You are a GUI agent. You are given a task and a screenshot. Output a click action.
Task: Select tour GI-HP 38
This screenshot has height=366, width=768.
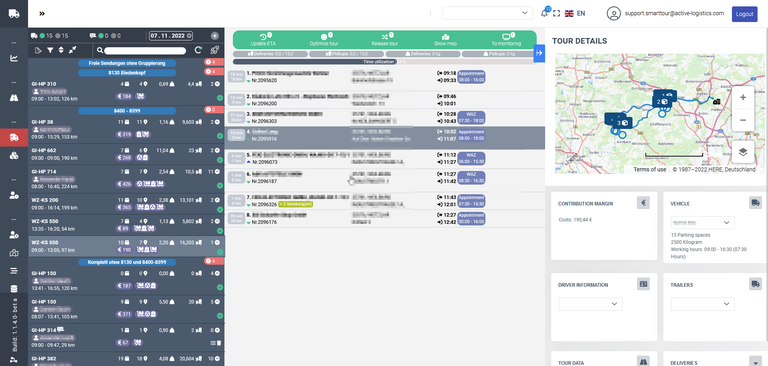coord(126,129)
